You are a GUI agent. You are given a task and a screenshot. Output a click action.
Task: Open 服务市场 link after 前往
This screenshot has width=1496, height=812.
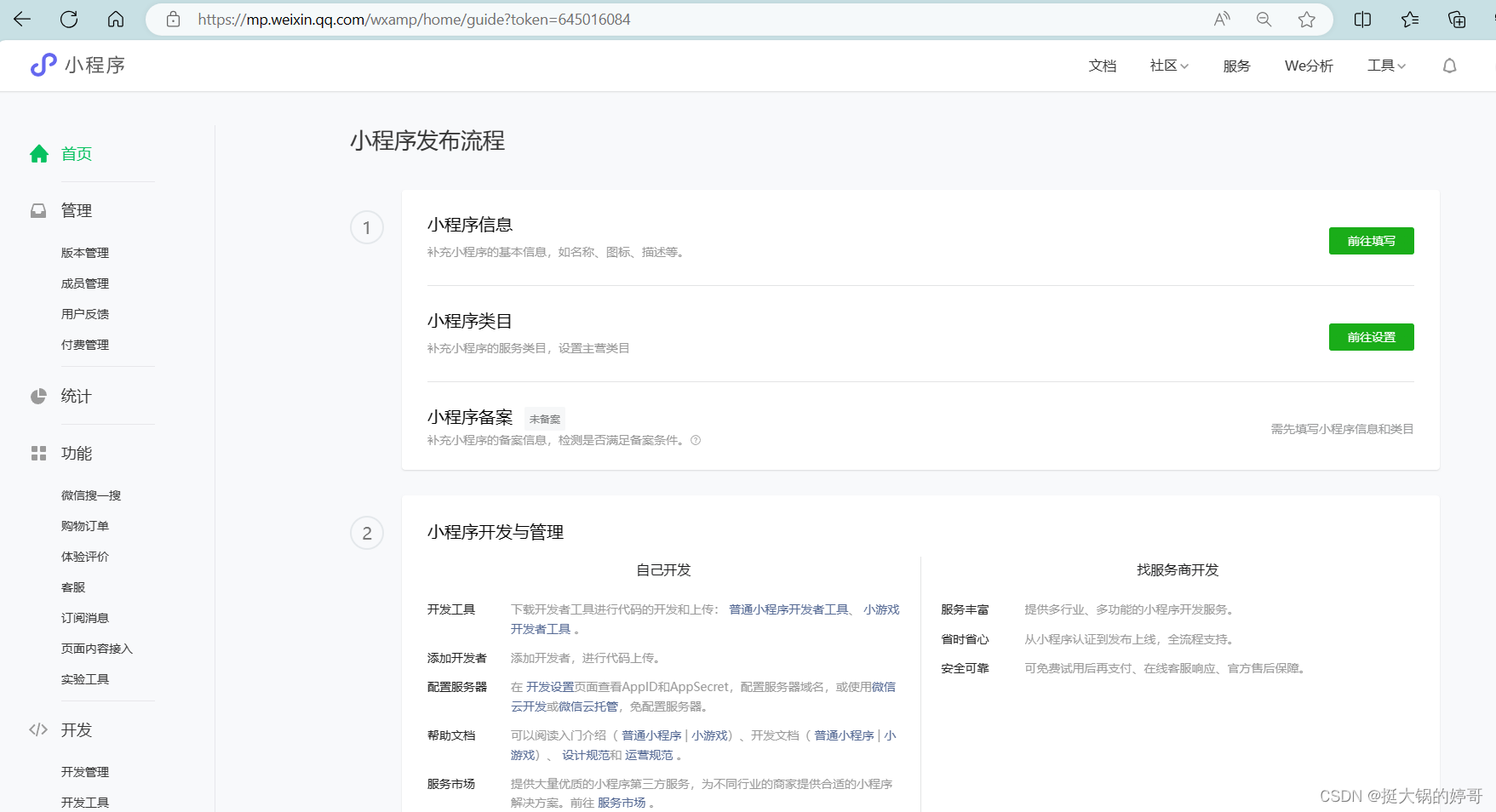coord(622,803)
